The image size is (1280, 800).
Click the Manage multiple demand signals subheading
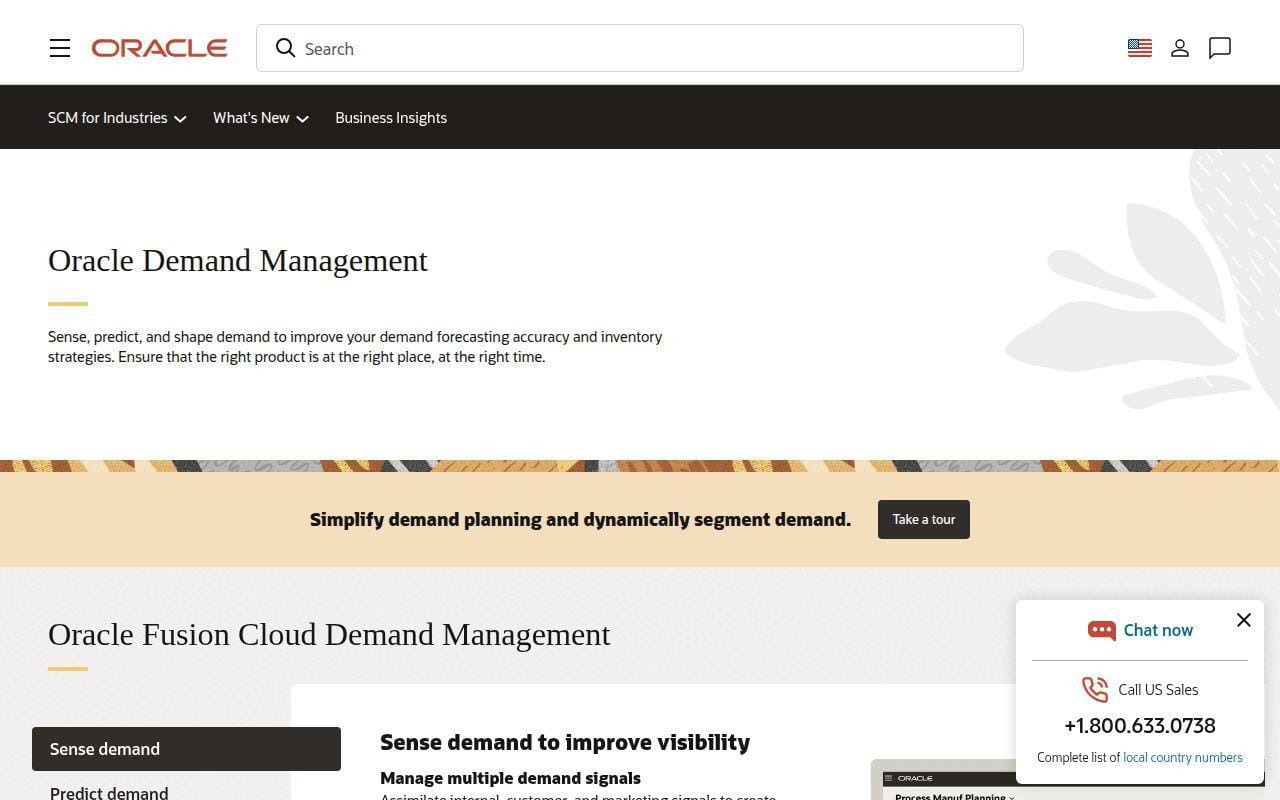[x=510, y=778]
